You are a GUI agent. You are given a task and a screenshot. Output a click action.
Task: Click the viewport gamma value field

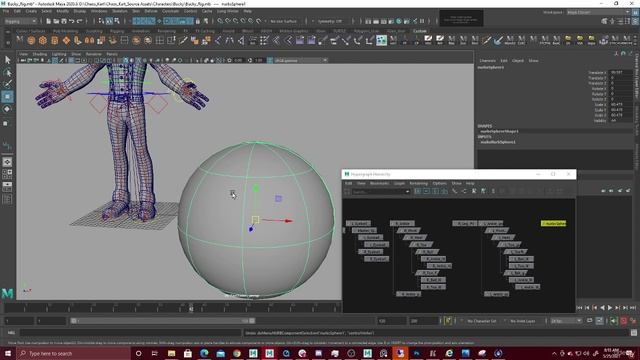pos(259,60)
